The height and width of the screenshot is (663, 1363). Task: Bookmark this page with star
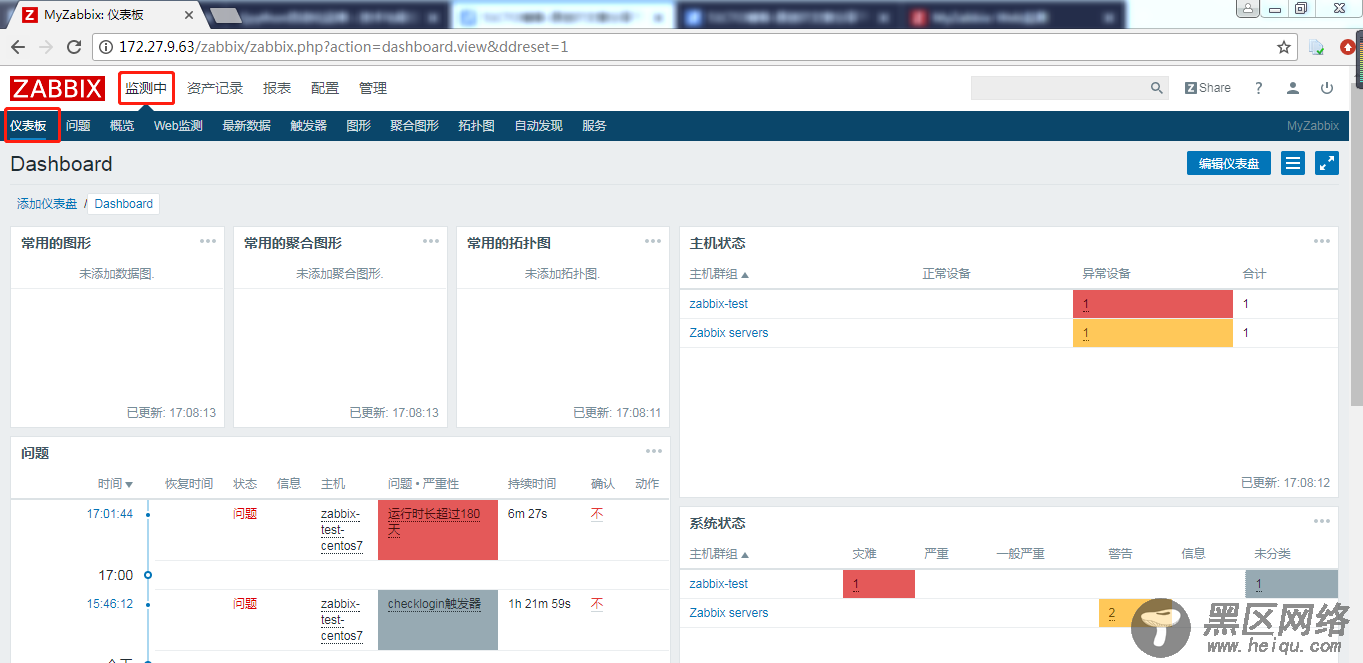[1284, 47]
